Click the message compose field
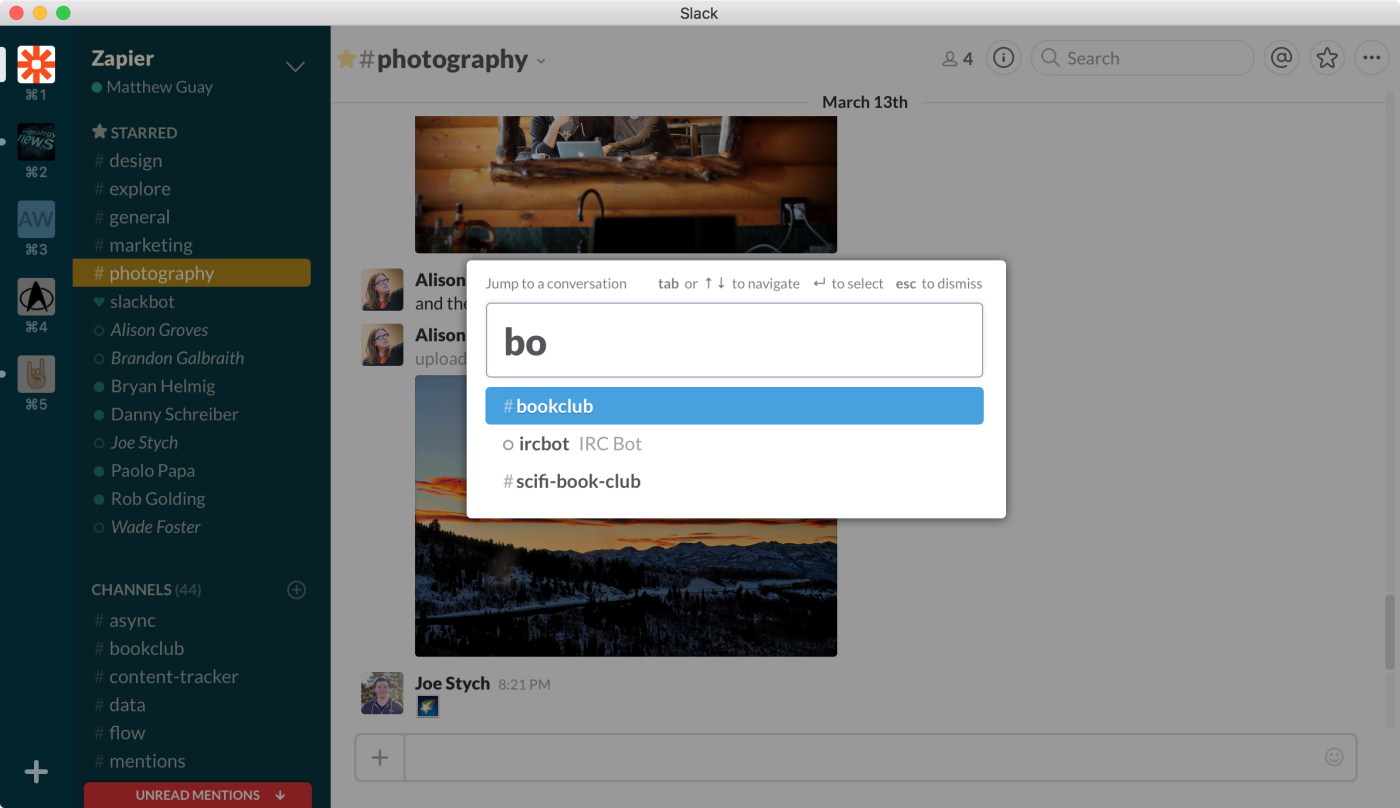Viewport: 1400px width, 808px height. click(880, 757)
